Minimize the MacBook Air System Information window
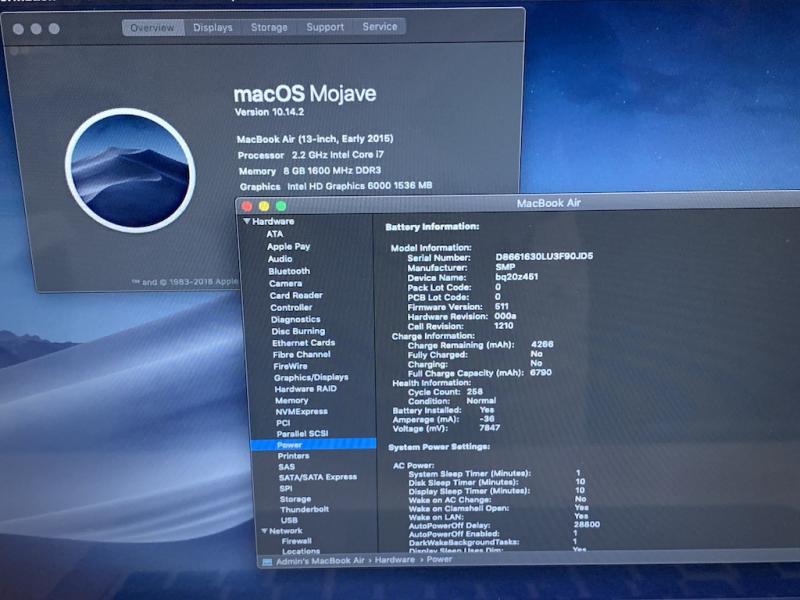 tap(264, 206)
